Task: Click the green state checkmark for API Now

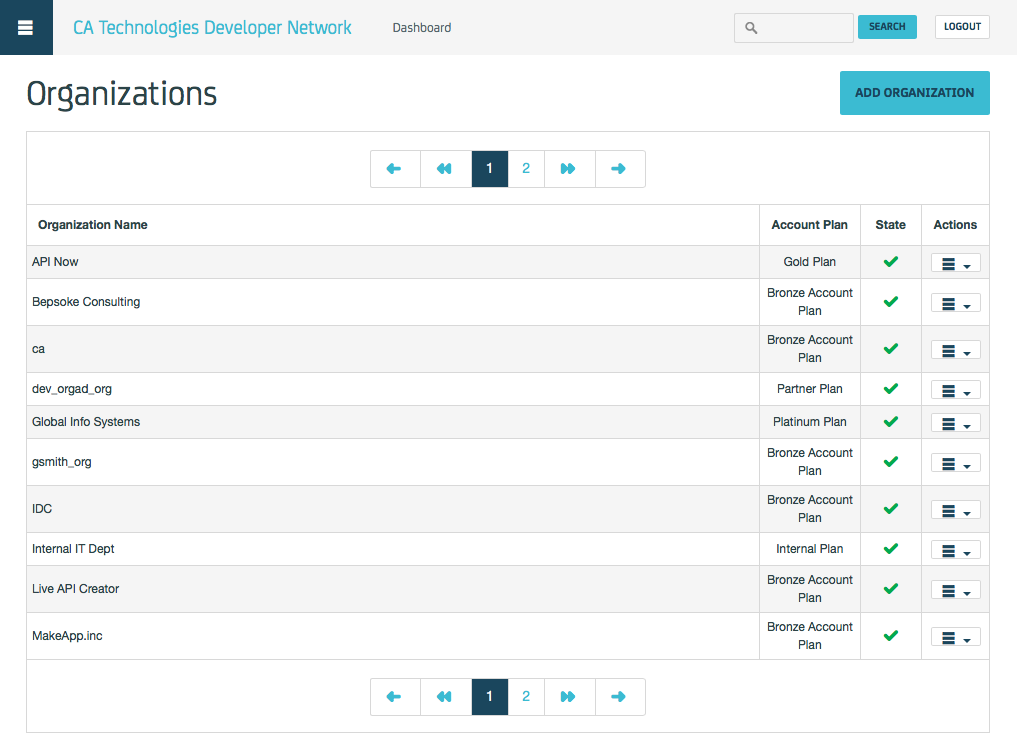Action: [890, 262]
